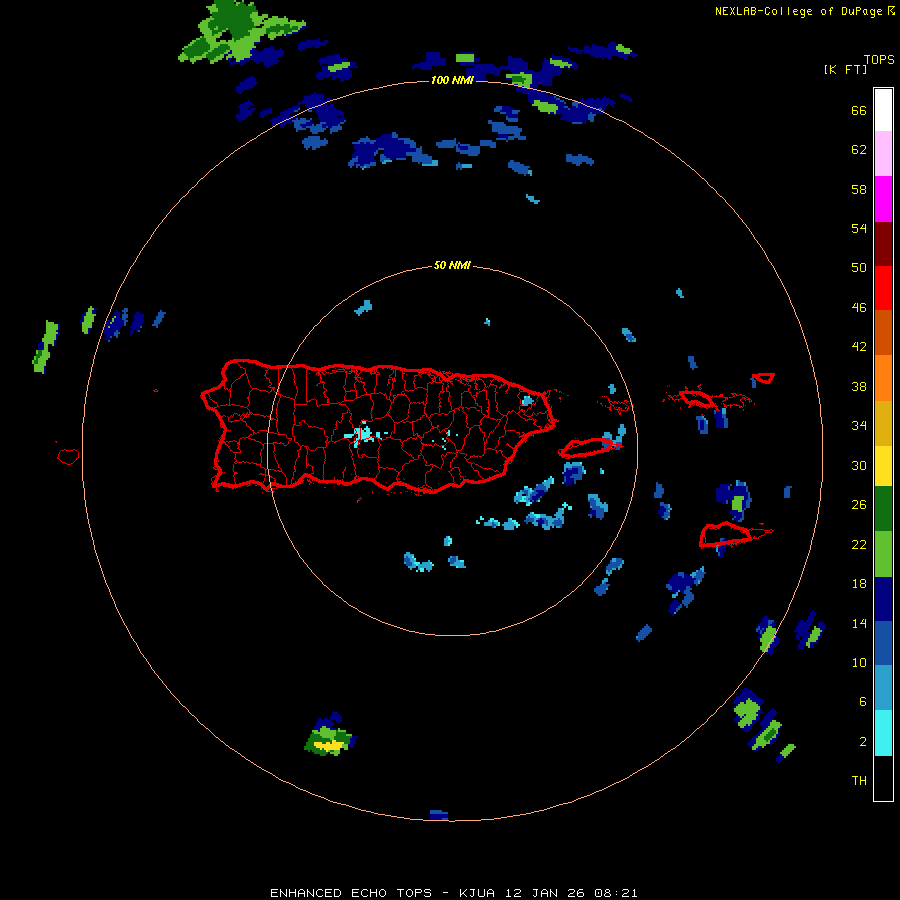Click the black TH threshold swatch

click(x=883, y=778)
